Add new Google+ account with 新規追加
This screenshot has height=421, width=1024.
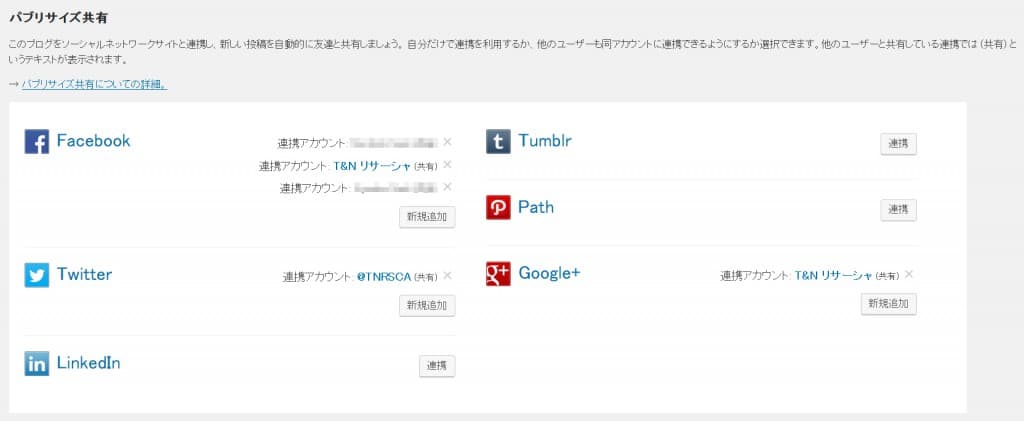[889, 304]
